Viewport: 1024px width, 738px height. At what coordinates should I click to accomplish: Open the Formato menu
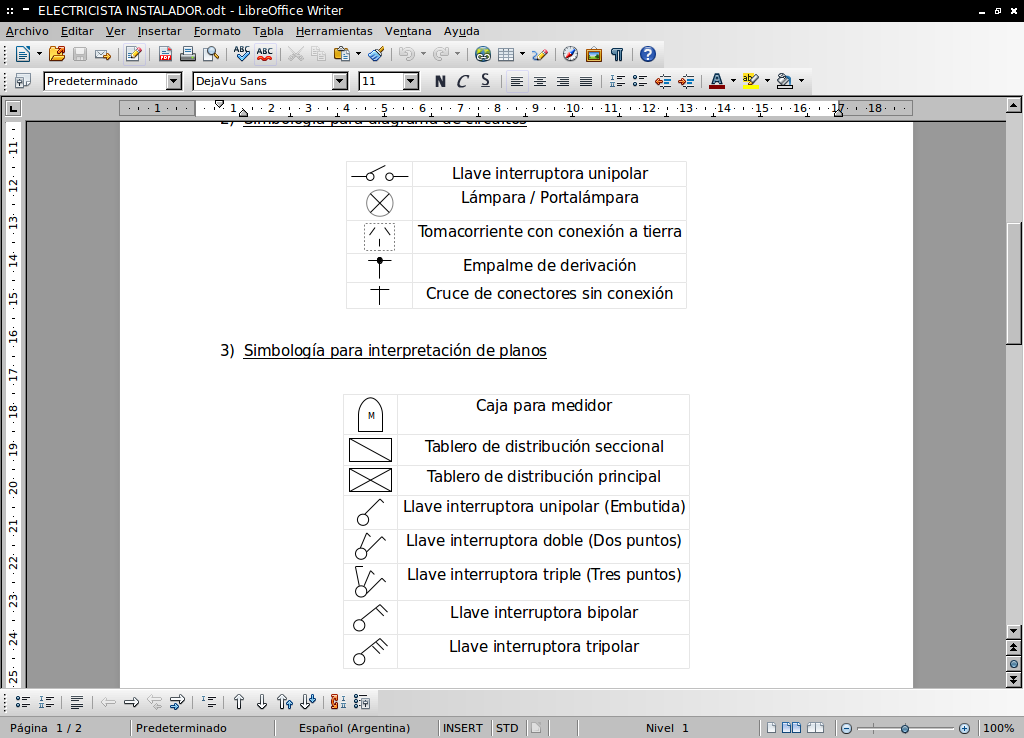point(217,31)
